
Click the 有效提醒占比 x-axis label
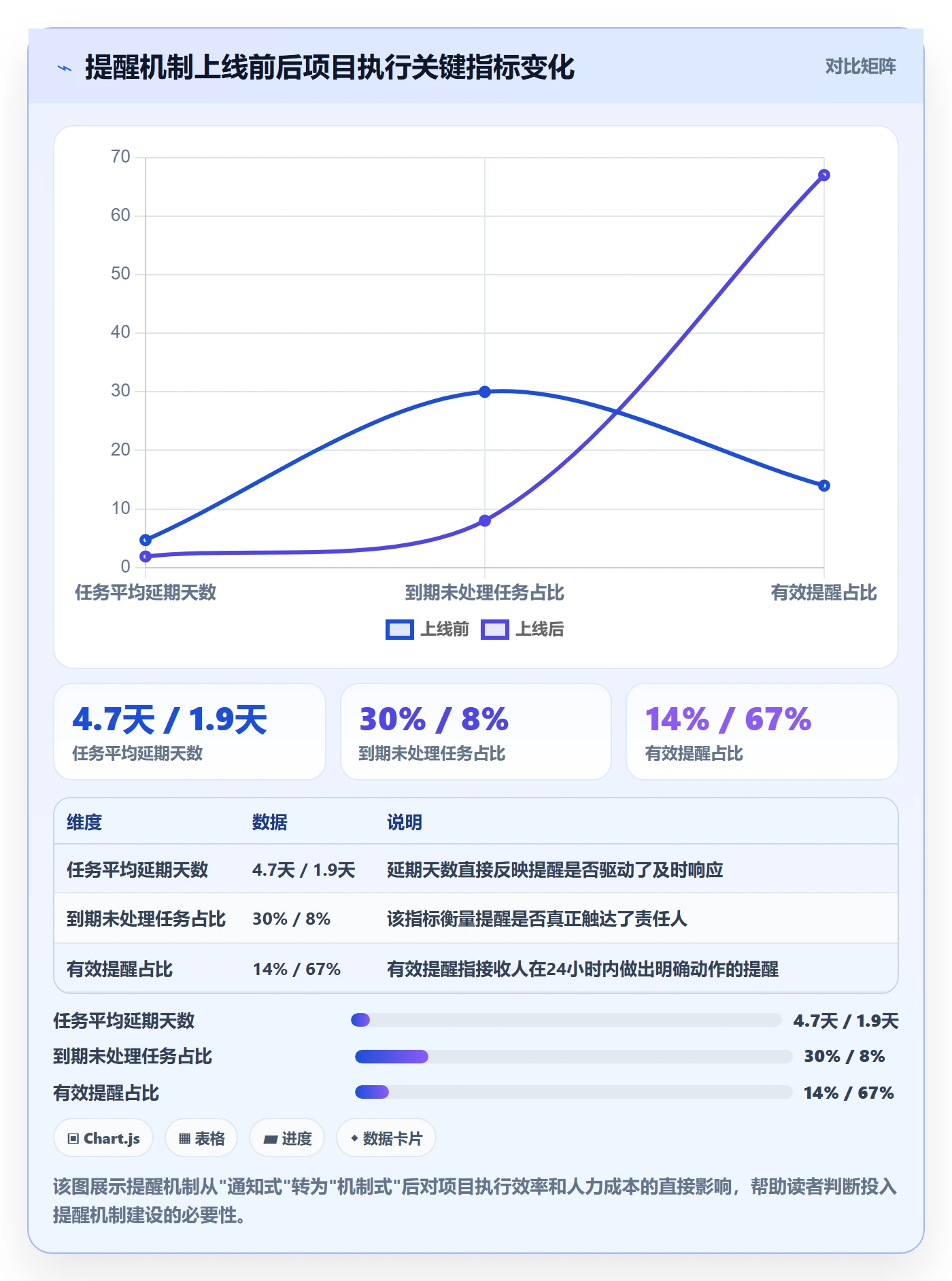tap(823, 593)
